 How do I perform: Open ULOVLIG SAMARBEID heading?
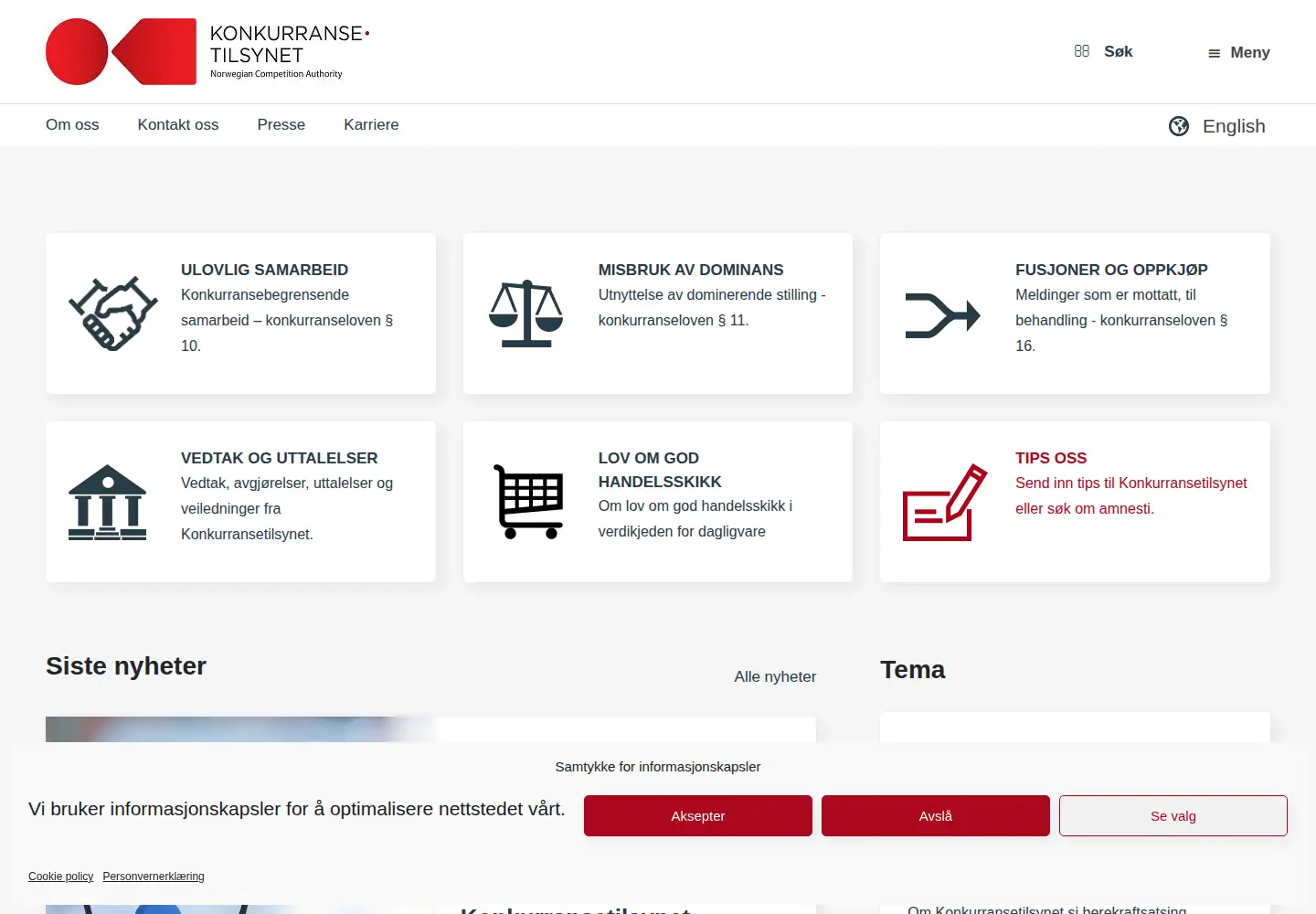[x=264, y=271]
